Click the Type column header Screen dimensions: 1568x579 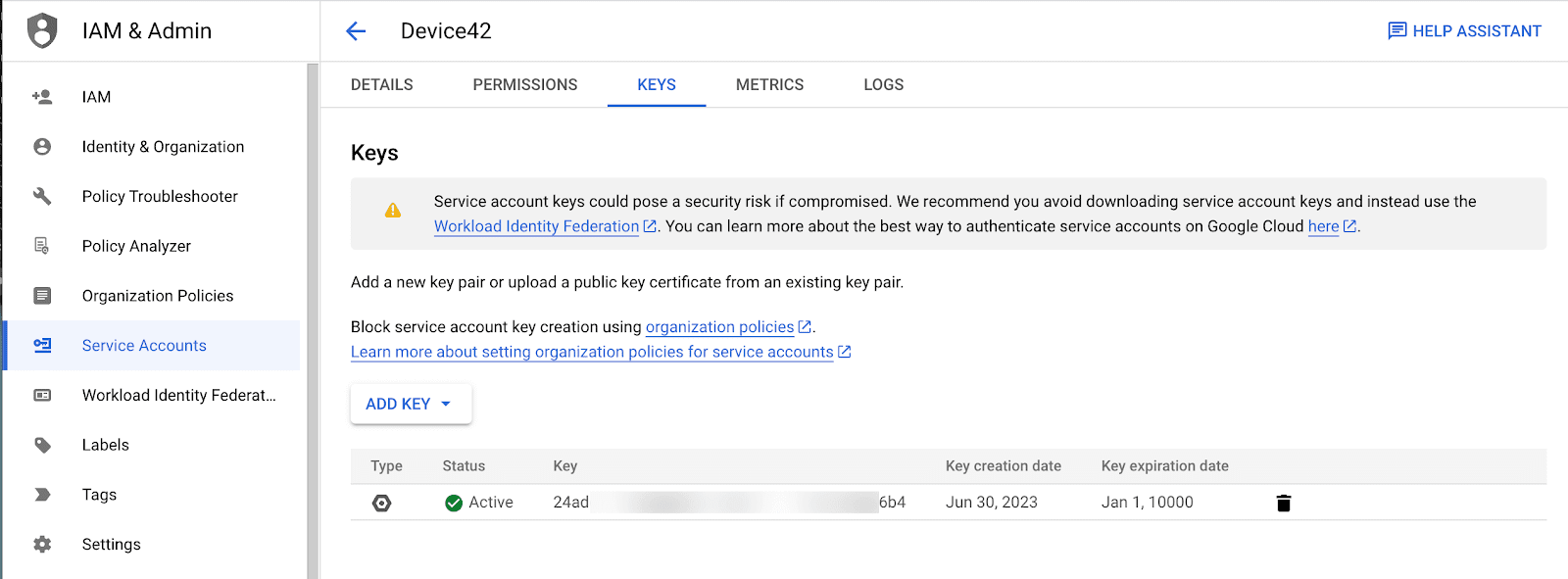coord(386,466)
